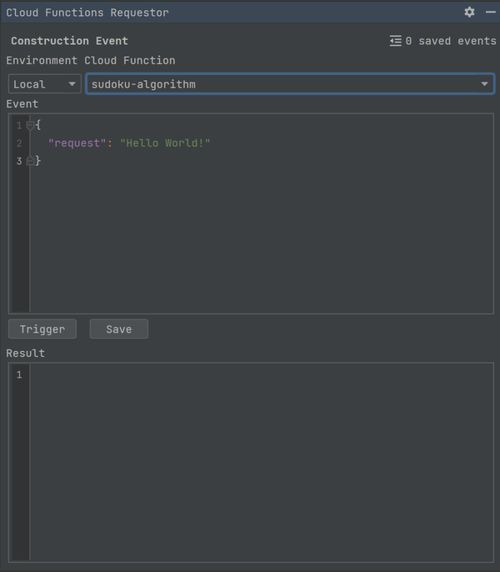
Task: Collapse the JSON block at line 1
Action: [x=30, y=125]
